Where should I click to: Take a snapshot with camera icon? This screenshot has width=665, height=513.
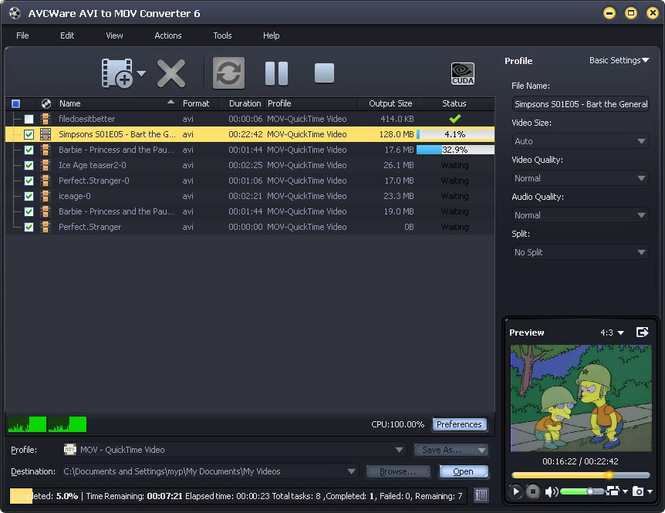[638, 491]
